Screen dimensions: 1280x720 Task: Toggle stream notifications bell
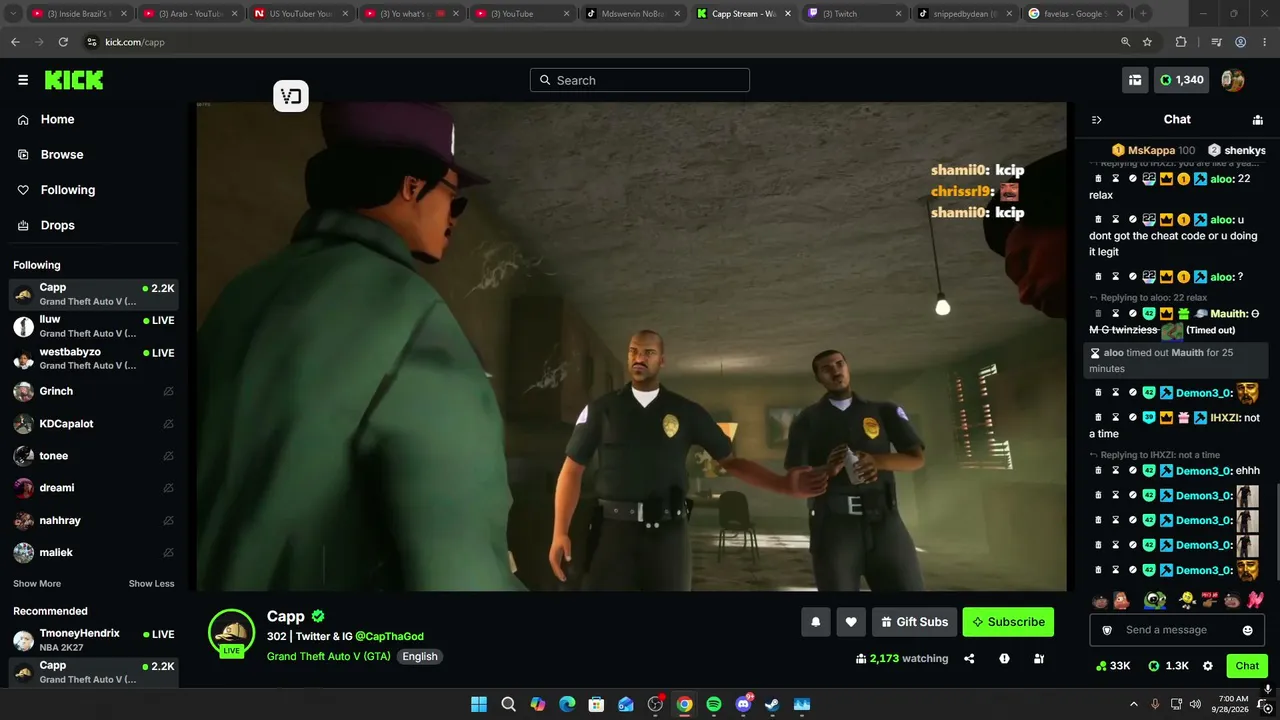tap(816, 622)
